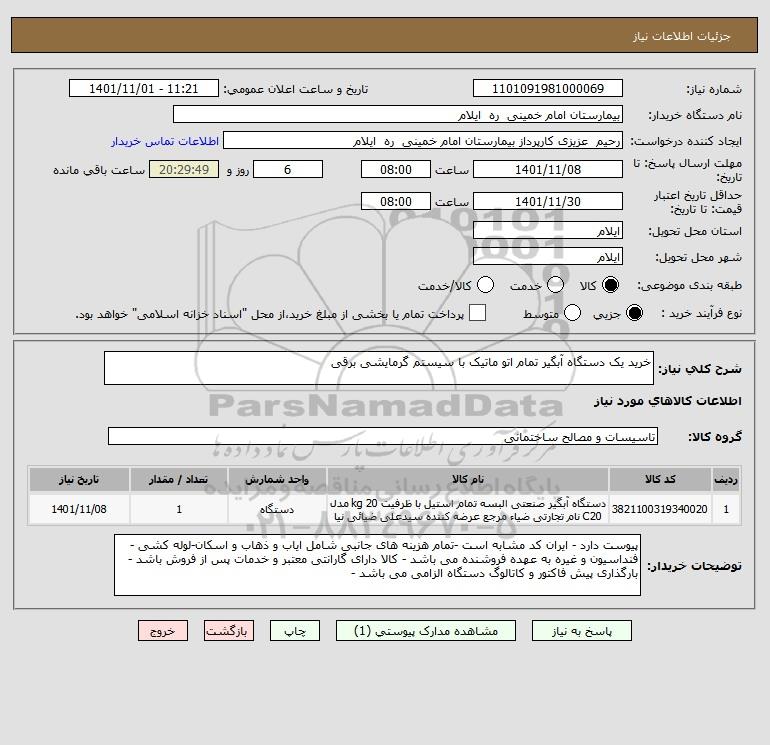
Task: Click the goods group field تاسیسات و مصالح ساختمانی
Action: [383, 436]
